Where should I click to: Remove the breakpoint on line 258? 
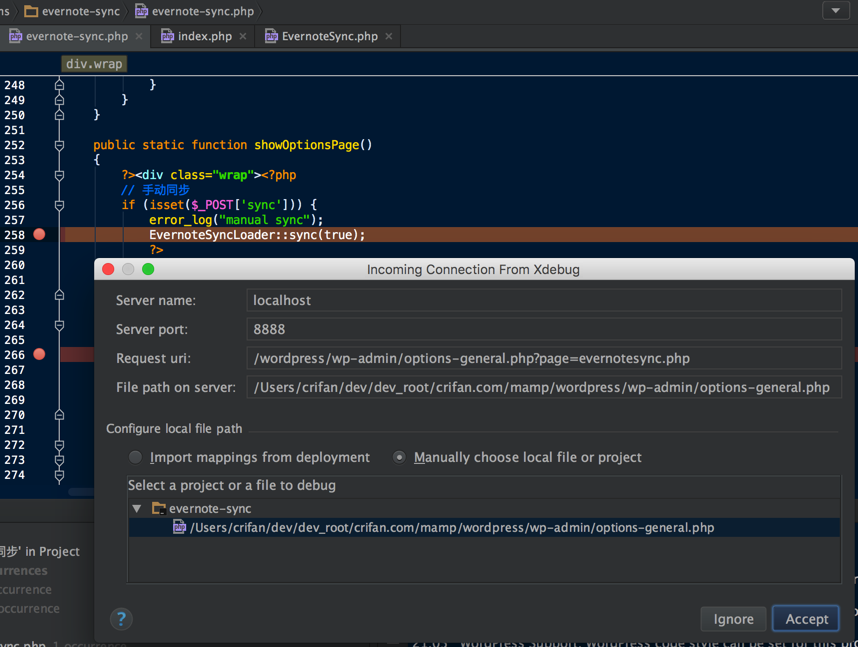click(39, 235)
